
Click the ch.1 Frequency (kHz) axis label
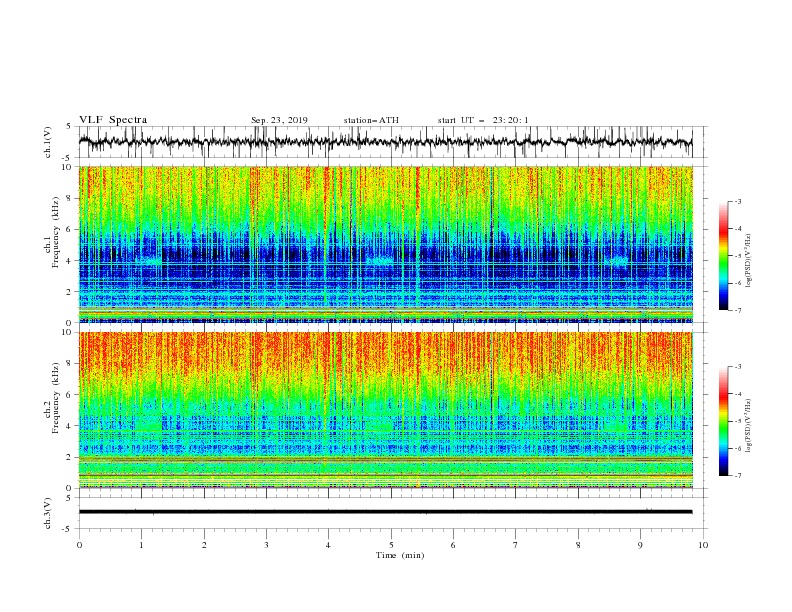[53, 232]
